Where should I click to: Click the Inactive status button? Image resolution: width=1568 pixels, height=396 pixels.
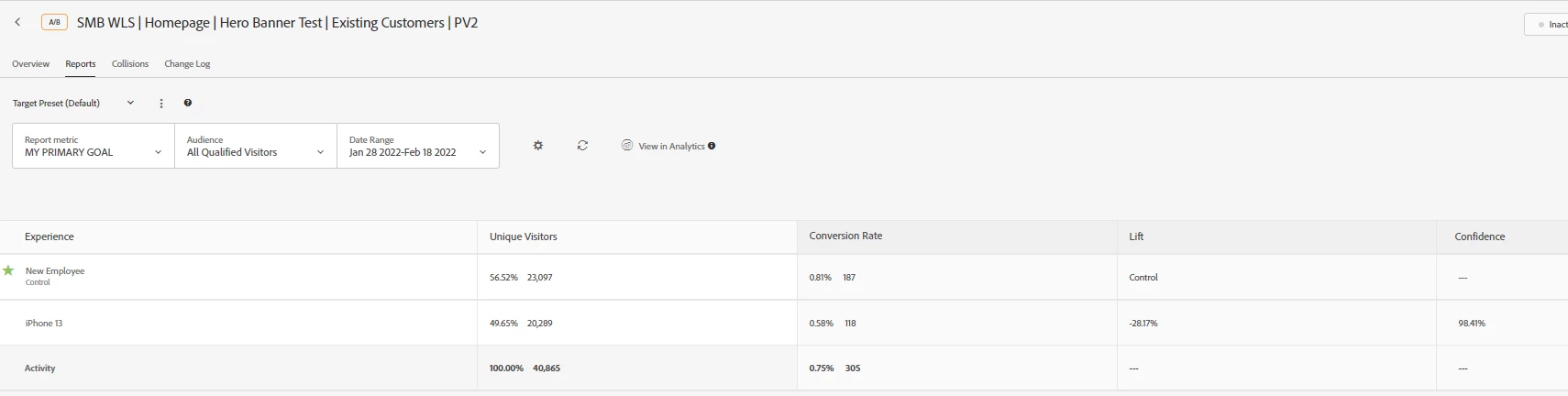(1551, 25)
